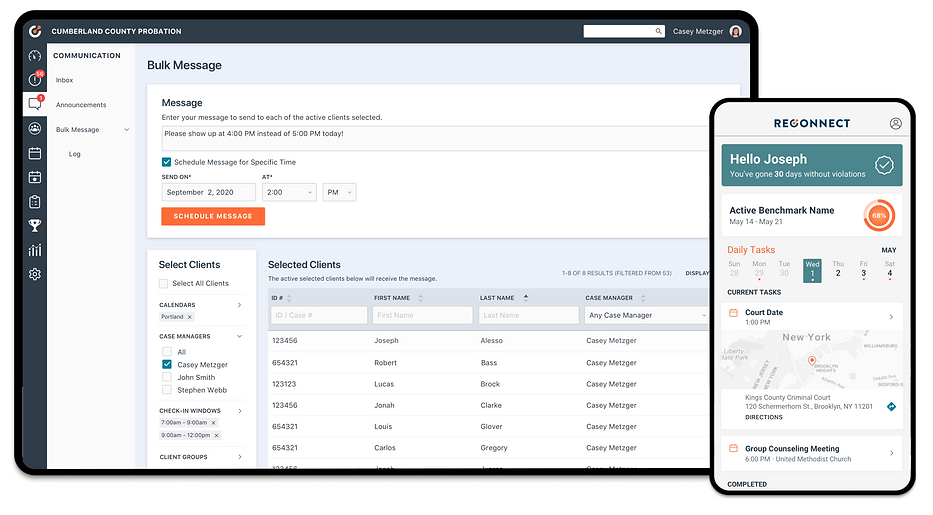Click the First Name filter field

[x=422, y=315]
